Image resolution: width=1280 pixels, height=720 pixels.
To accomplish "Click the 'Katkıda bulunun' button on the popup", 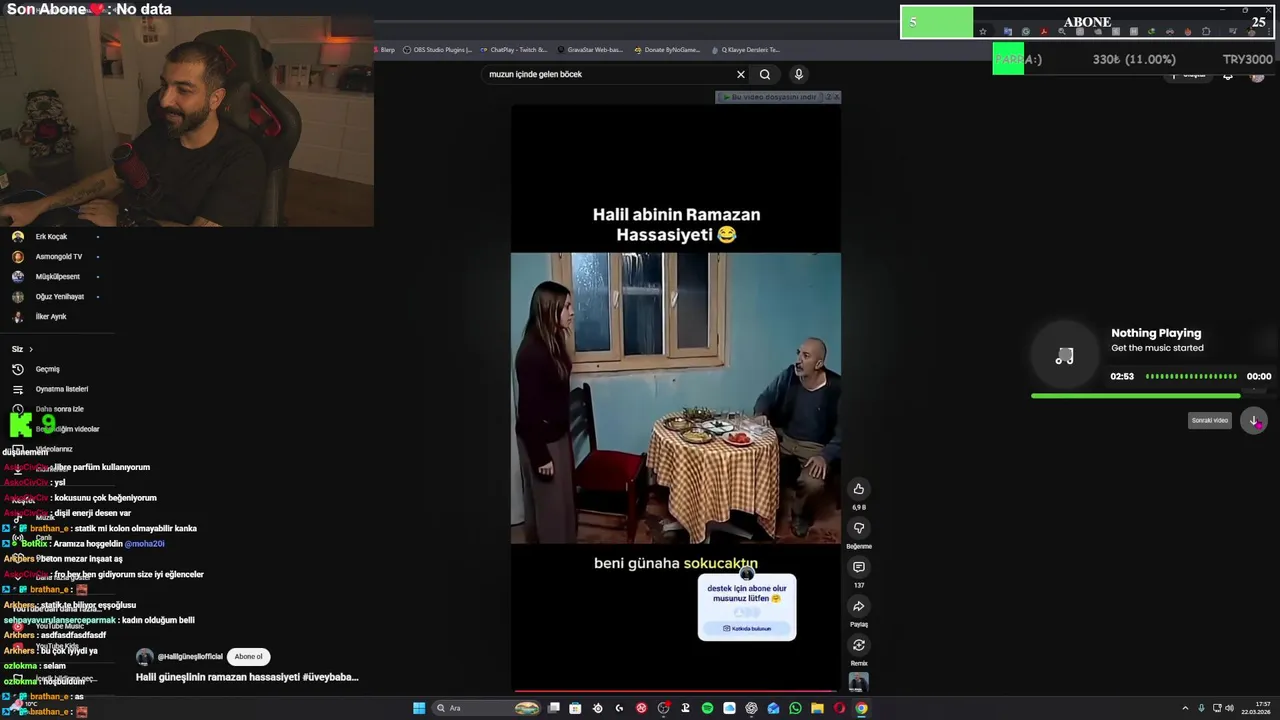I will tap(747, 629).
